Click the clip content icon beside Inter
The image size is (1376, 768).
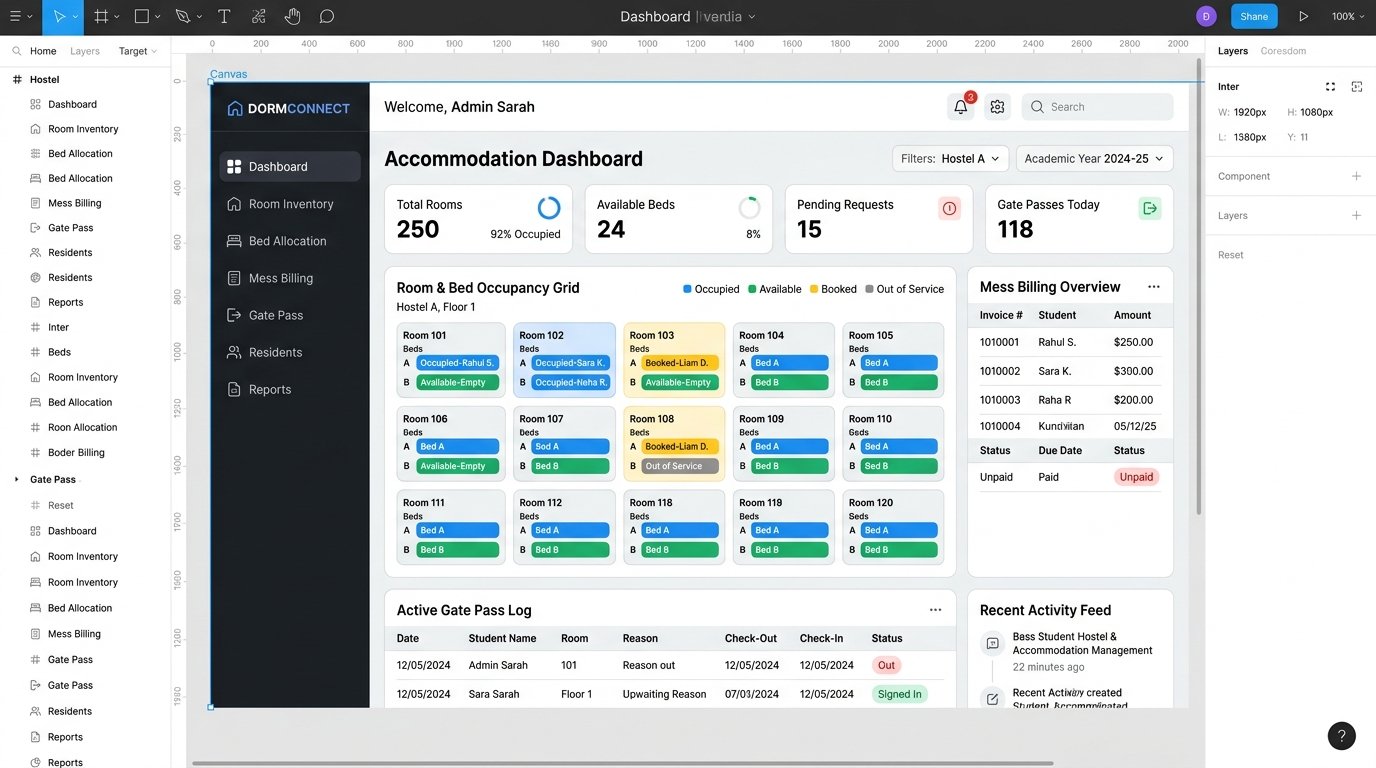tap(1357, 87)
